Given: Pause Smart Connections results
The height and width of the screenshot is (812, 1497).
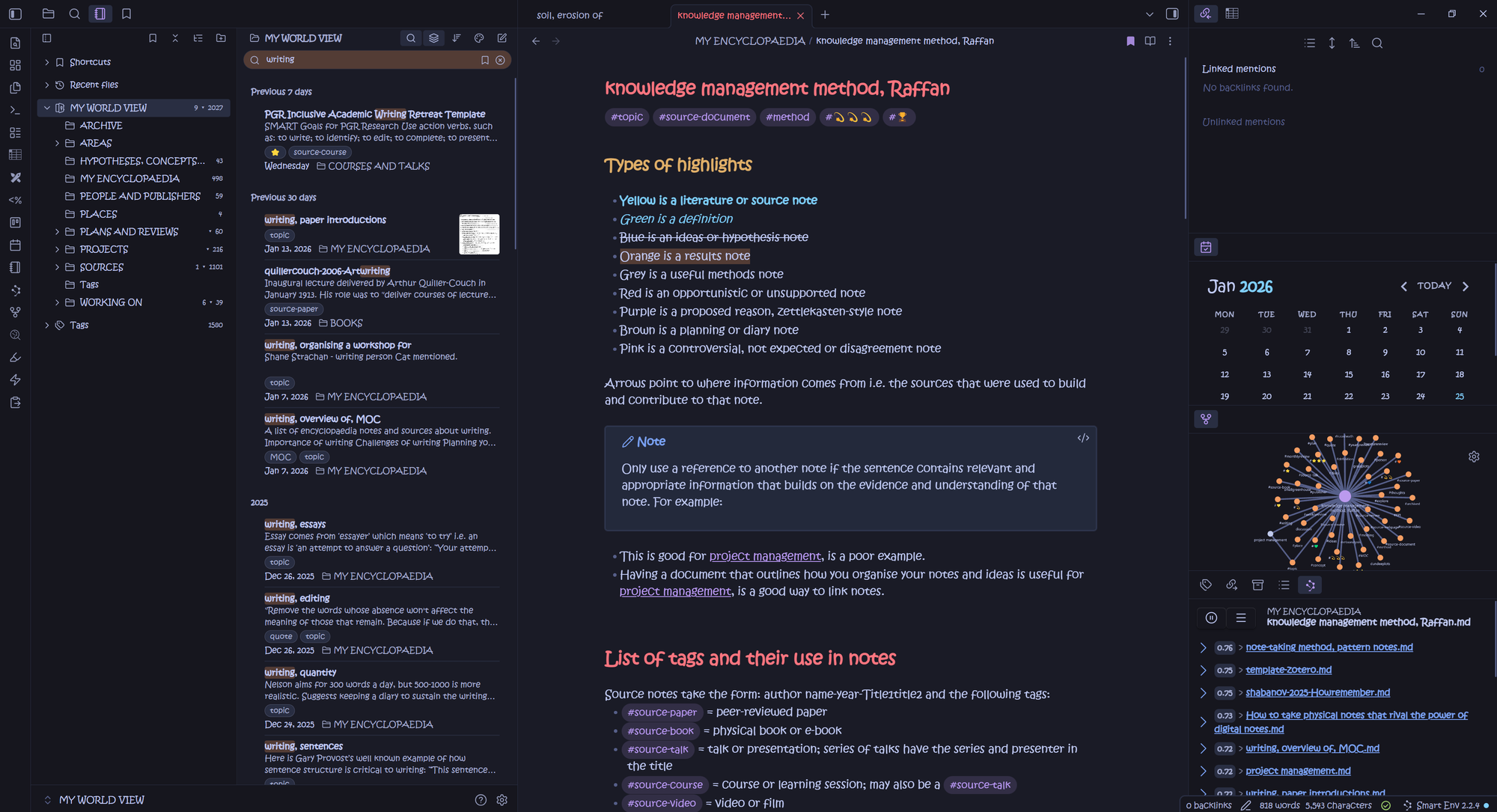Looking at the screenshot, I should point(1211,617).
